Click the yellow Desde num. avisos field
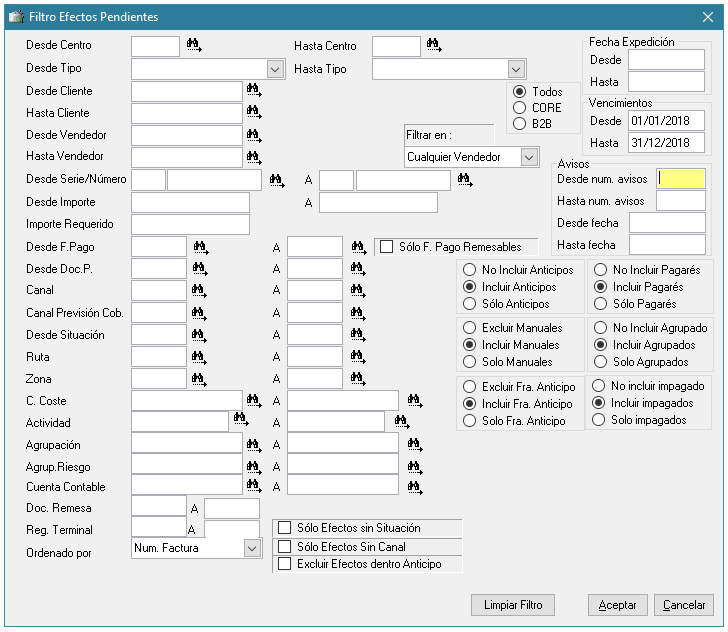 pos(681,179)
